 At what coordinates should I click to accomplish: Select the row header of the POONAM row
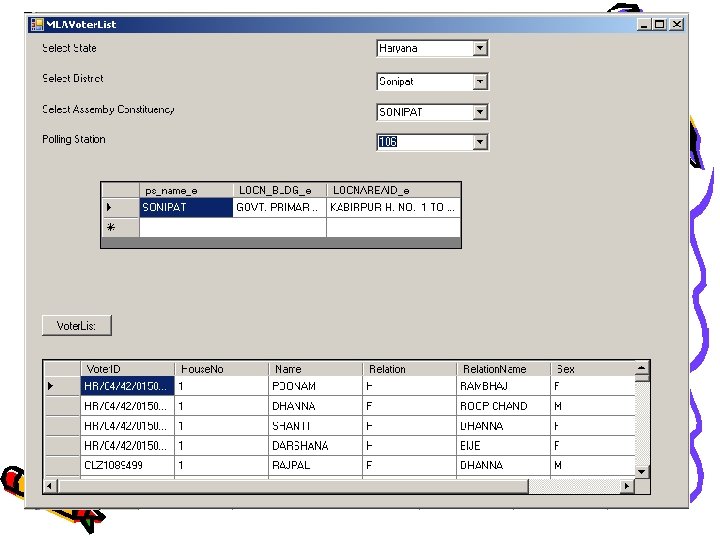62,386
